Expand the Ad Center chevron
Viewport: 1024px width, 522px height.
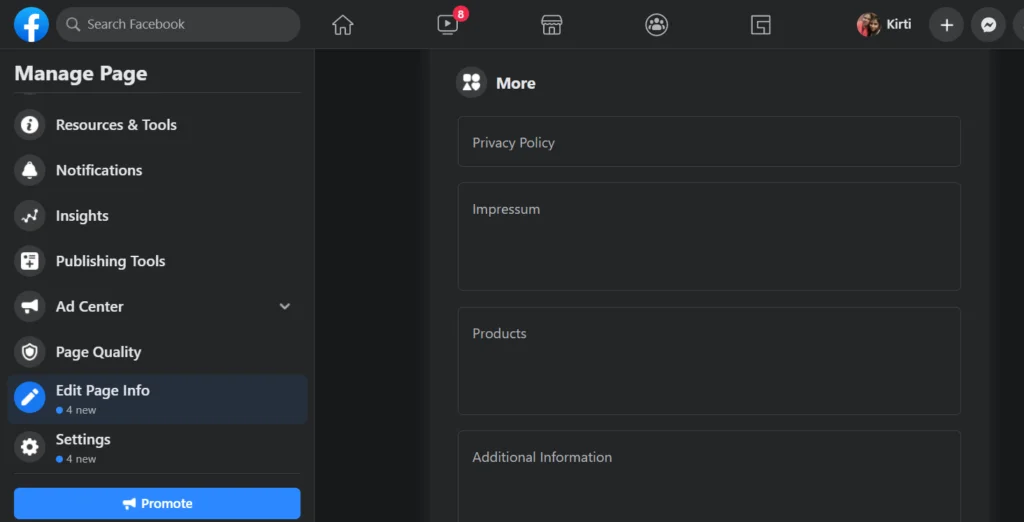click(x=285, y=307)
